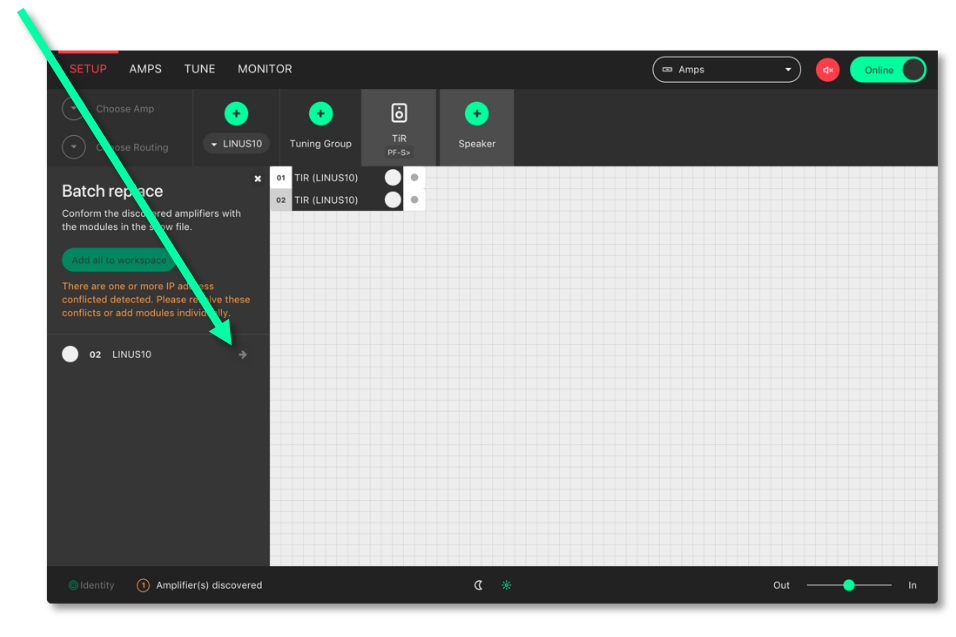Viewport: 956px width, 637px height.
Task: Click the green light mode sun icon
Action: 506,585
